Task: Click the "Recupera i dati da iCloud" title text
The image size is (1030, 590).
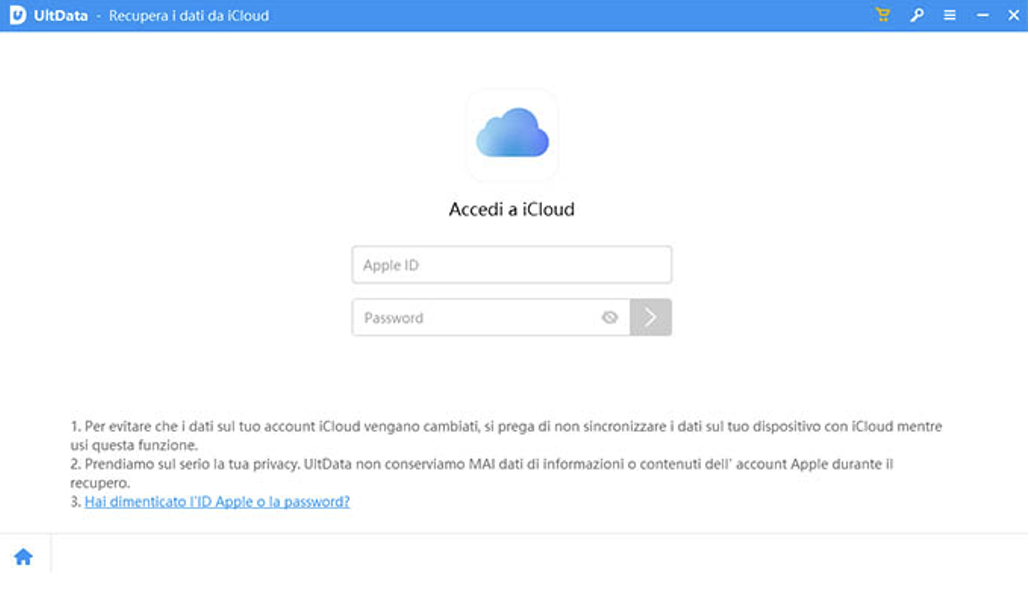Action: 189,16
